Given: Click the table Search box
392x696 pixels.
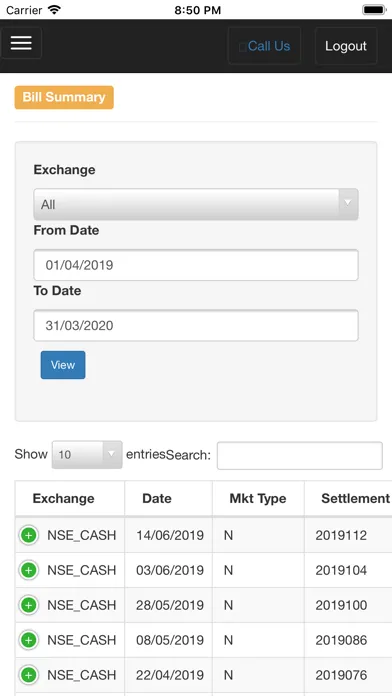Looking at the screenshot, I should click(x=300, y=455).
